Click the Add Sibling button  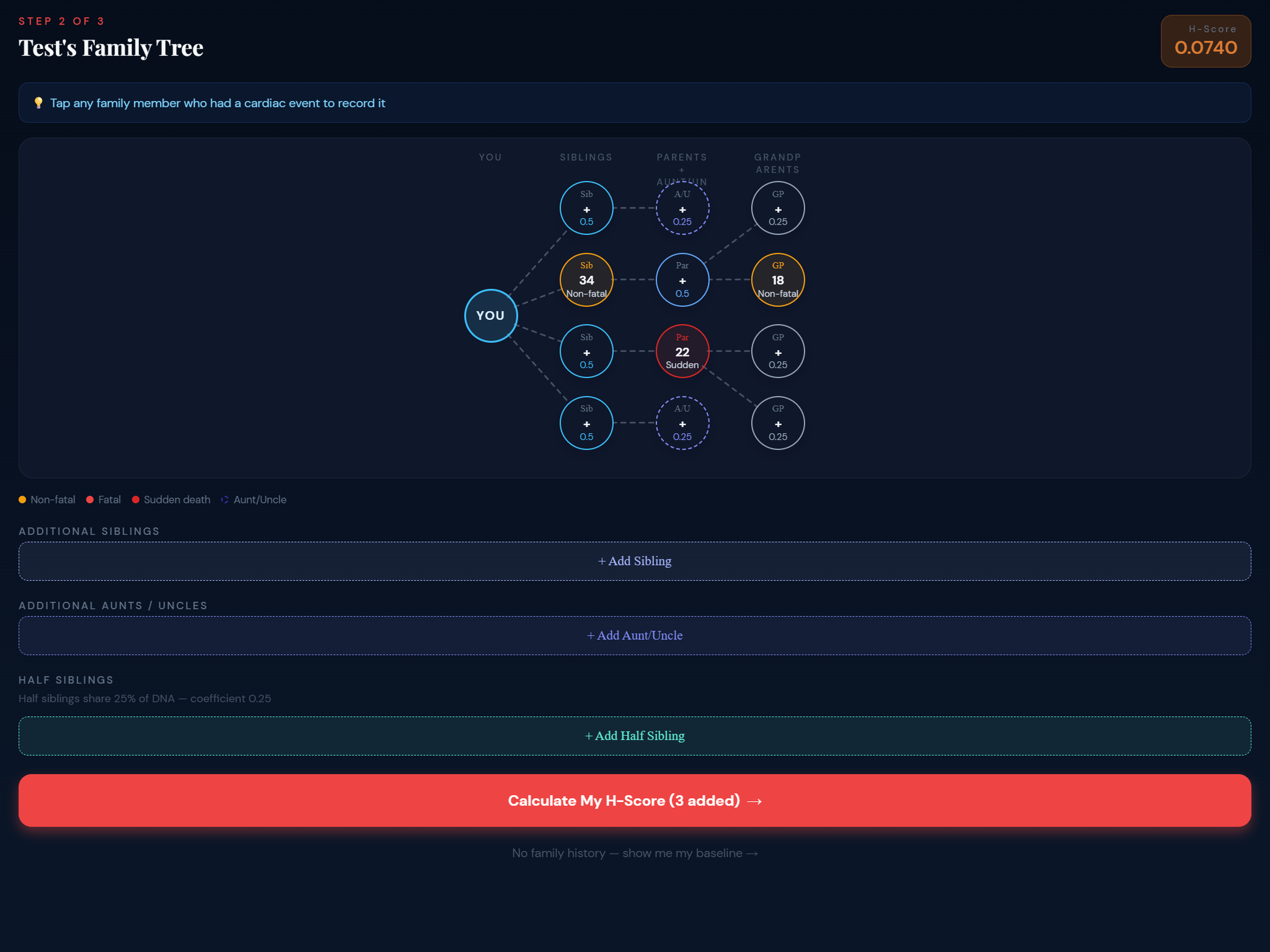tap(635, 561)
